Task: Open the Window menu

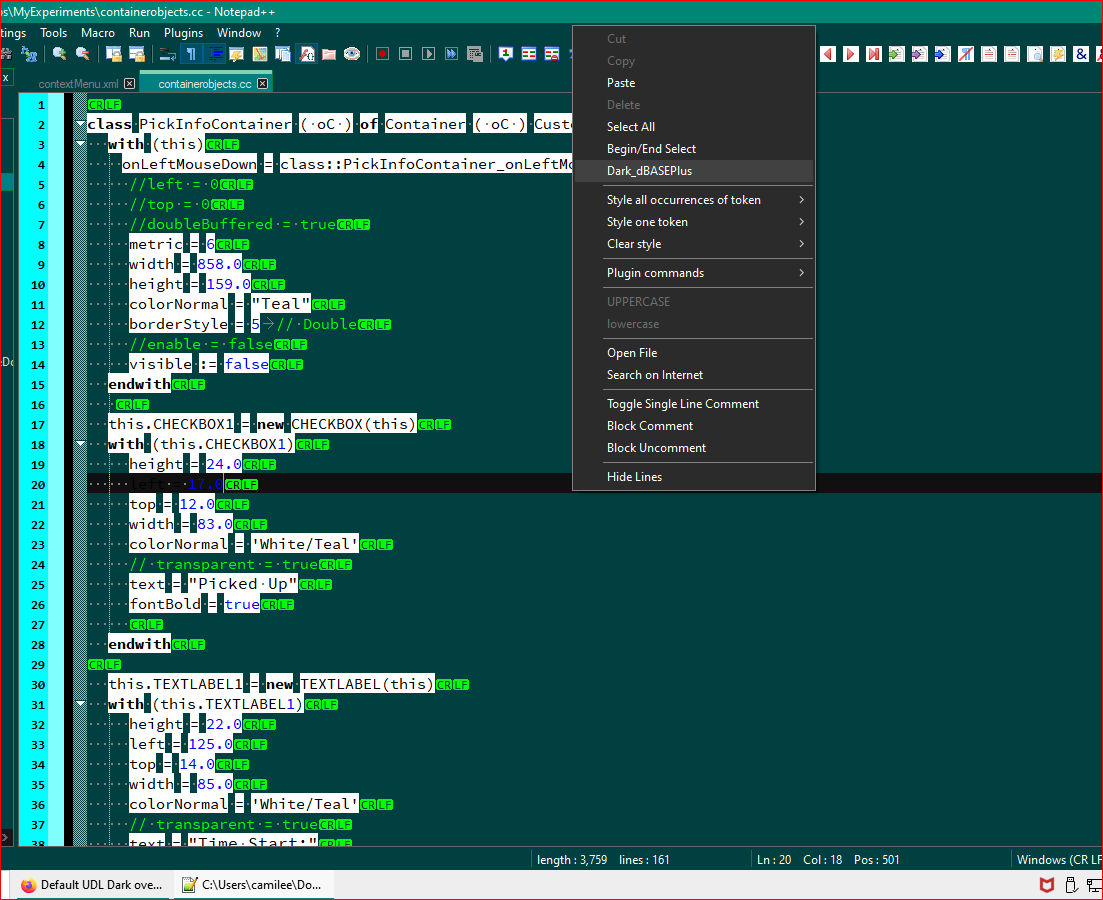Action: point(239,33)
